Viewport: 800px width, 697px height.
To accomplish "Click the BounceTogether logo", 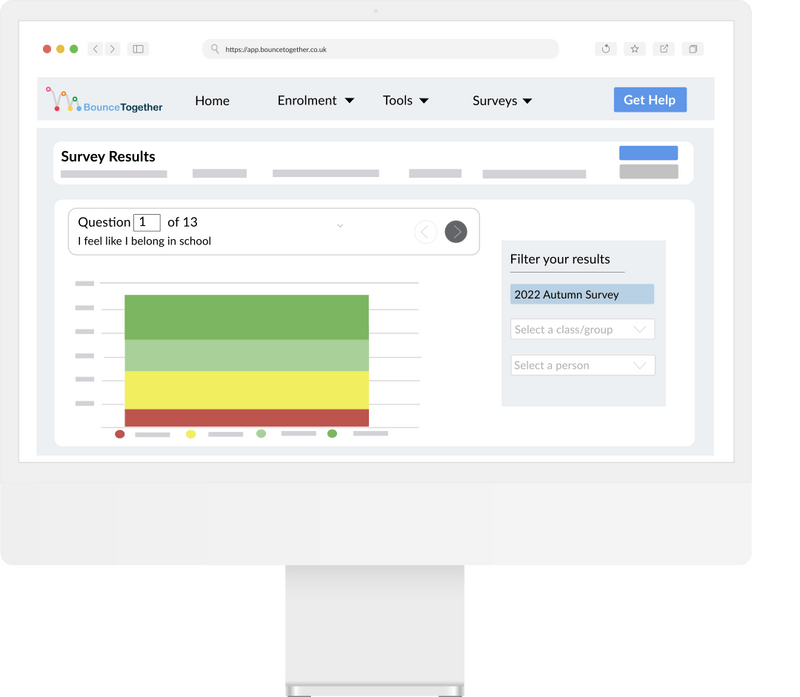I will tap(104, 99).
